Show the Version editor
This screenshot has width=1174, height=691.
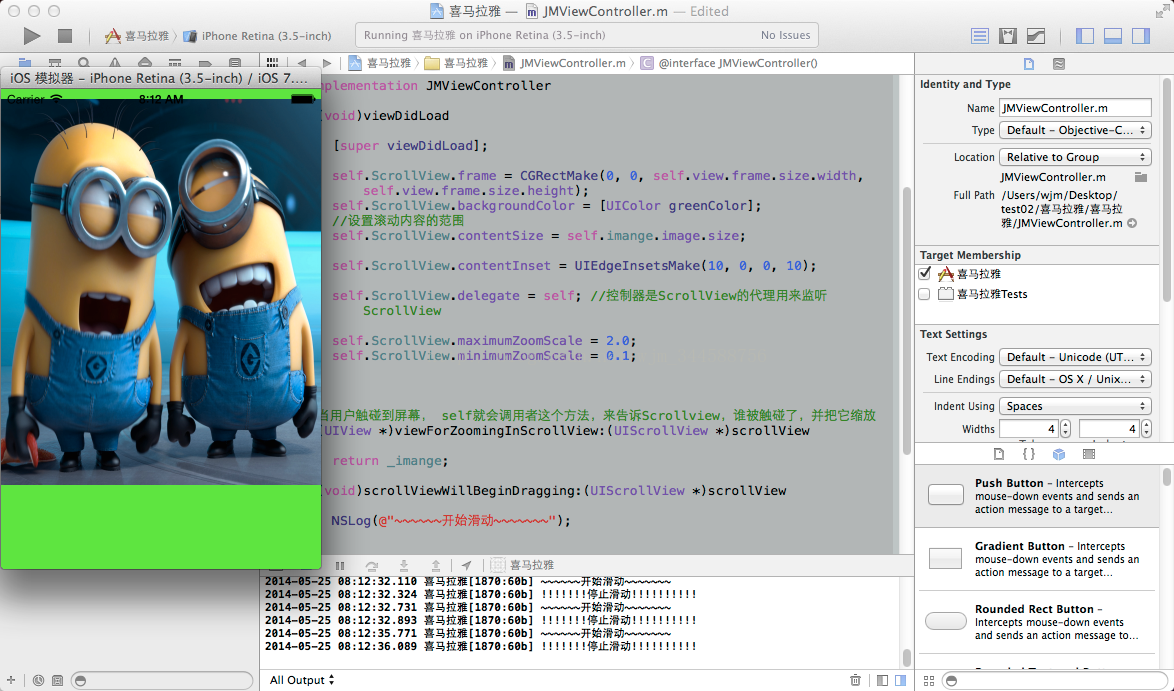click(x=1036, y=35)
